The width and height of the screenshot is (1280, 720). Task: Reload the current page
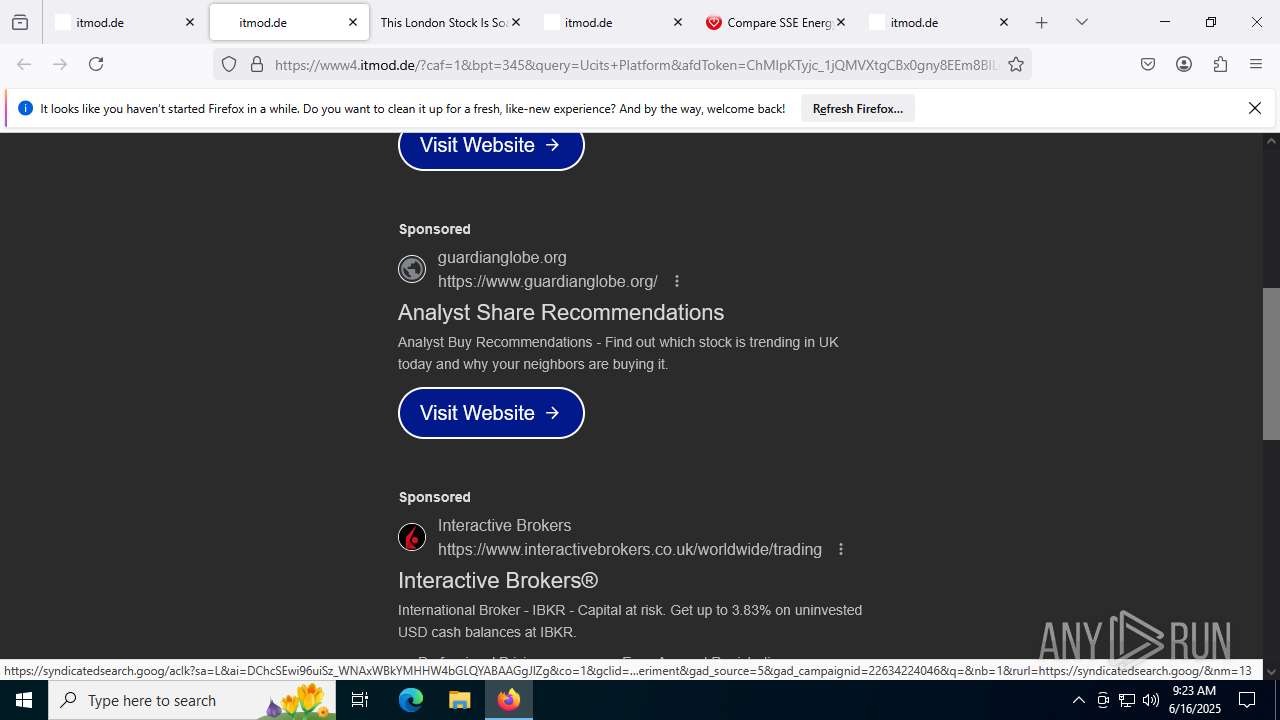click(96, 64)
